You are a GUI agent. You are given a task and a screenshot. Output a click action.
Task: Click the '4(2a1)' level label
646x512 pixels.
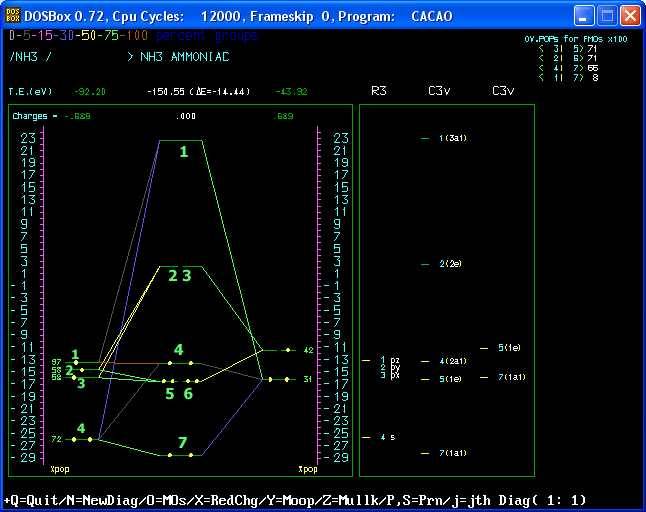(x=453, y=361)
